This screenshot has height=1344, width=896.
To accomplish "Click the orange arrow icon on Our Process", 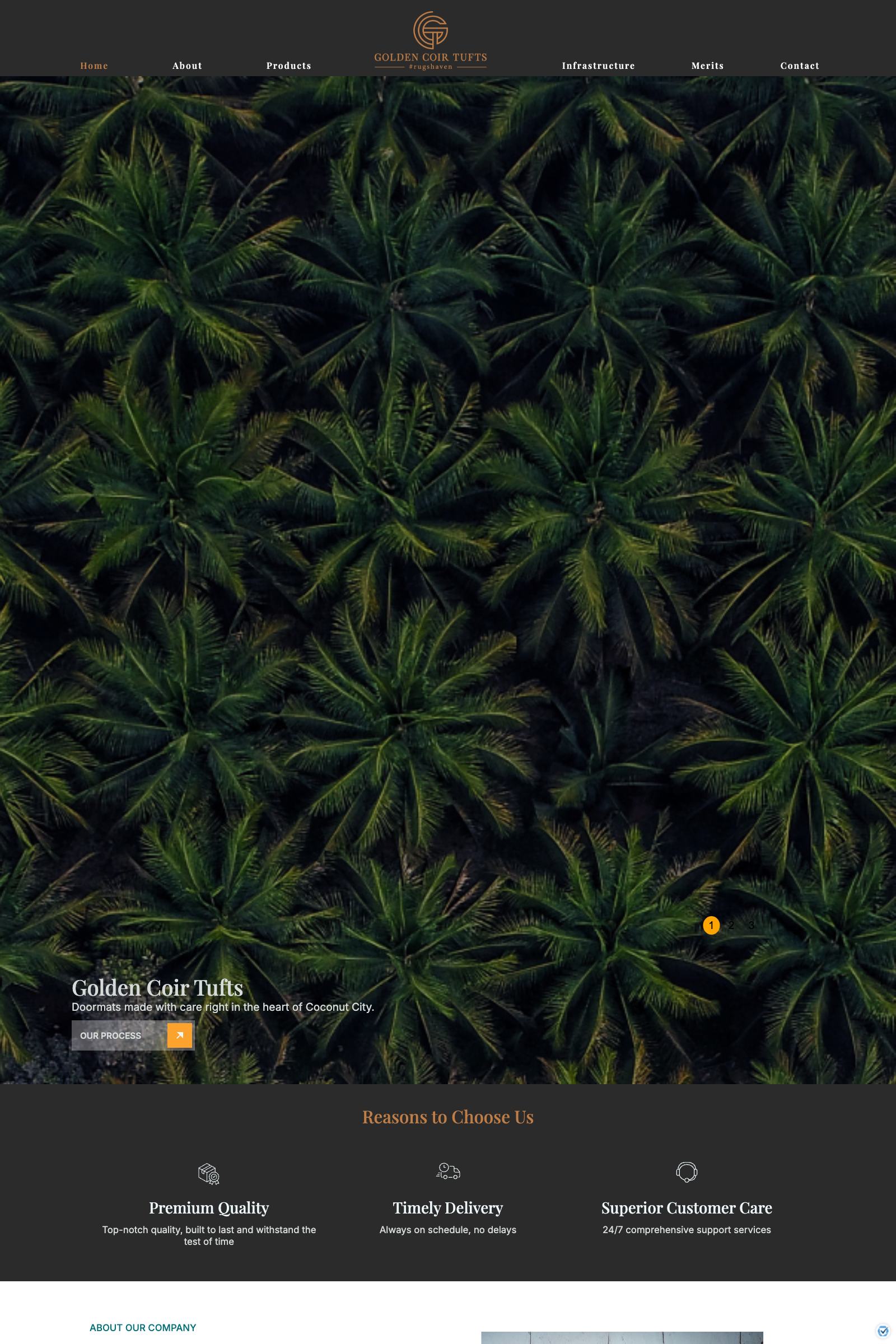I will pos(179,1035).
